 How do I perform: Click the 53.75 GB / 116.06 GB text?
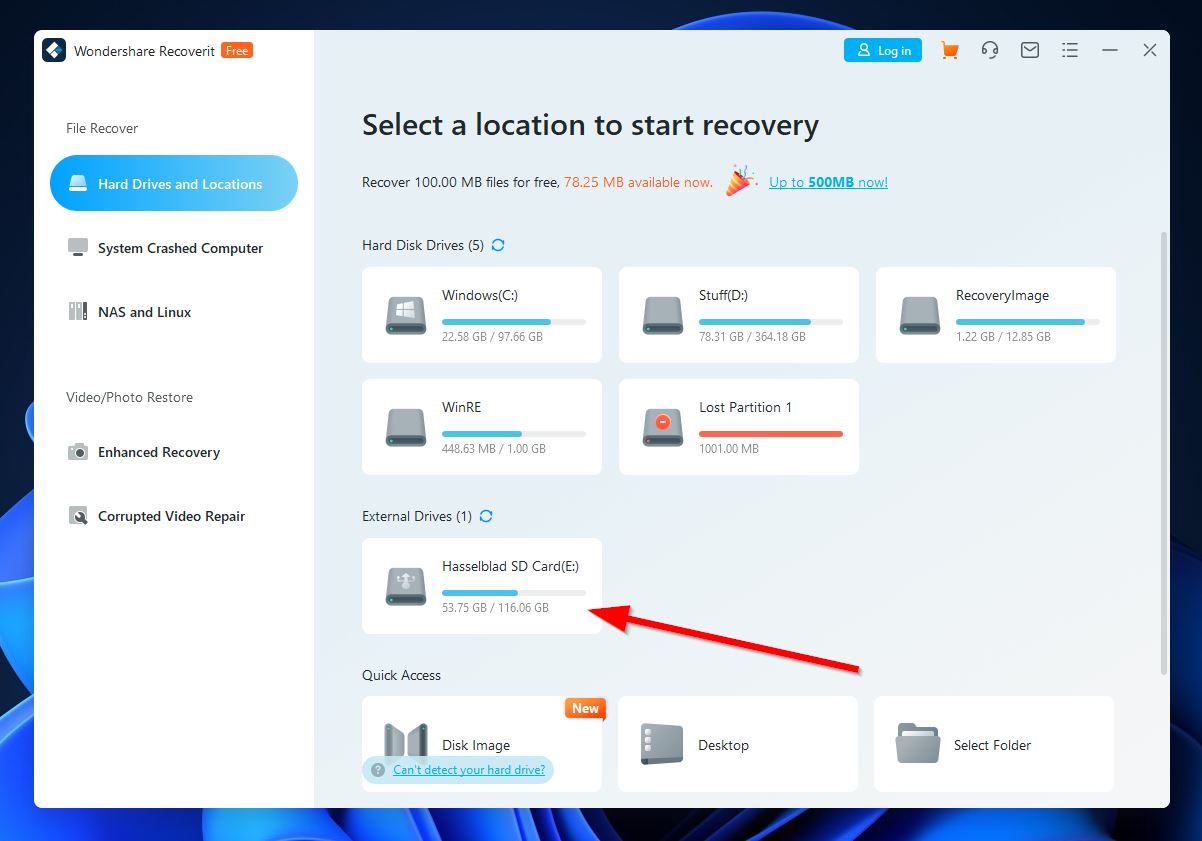point(495,608)
